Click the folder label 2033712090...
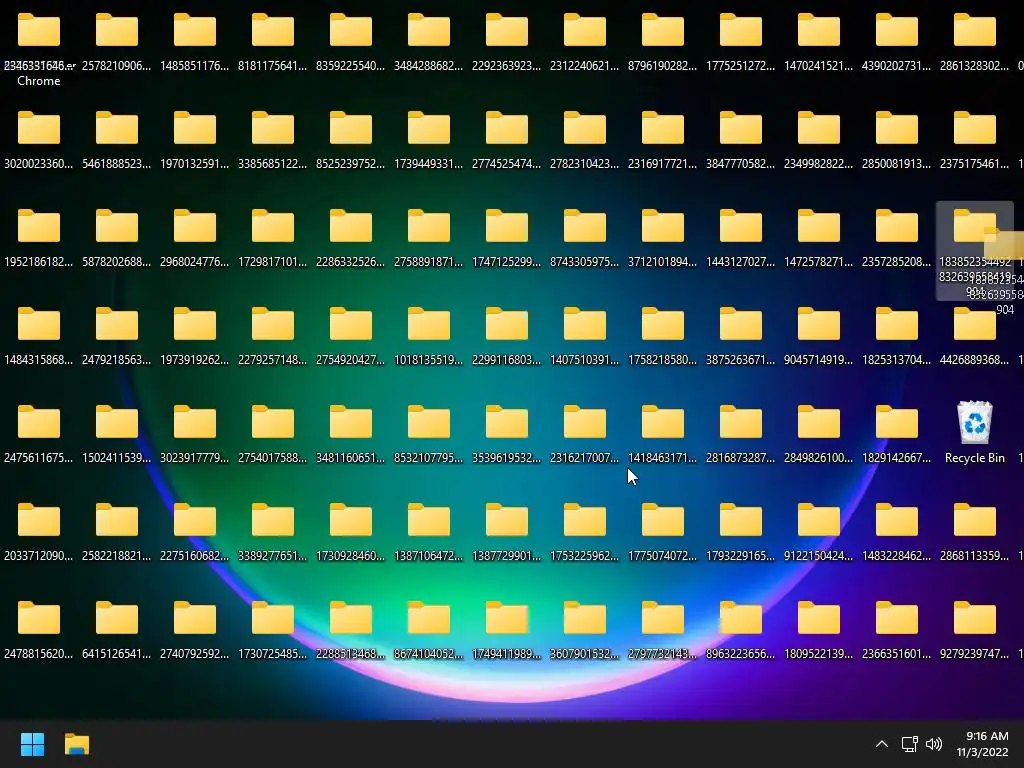This screenshot has height=768, width=1024. click(39, 556)
